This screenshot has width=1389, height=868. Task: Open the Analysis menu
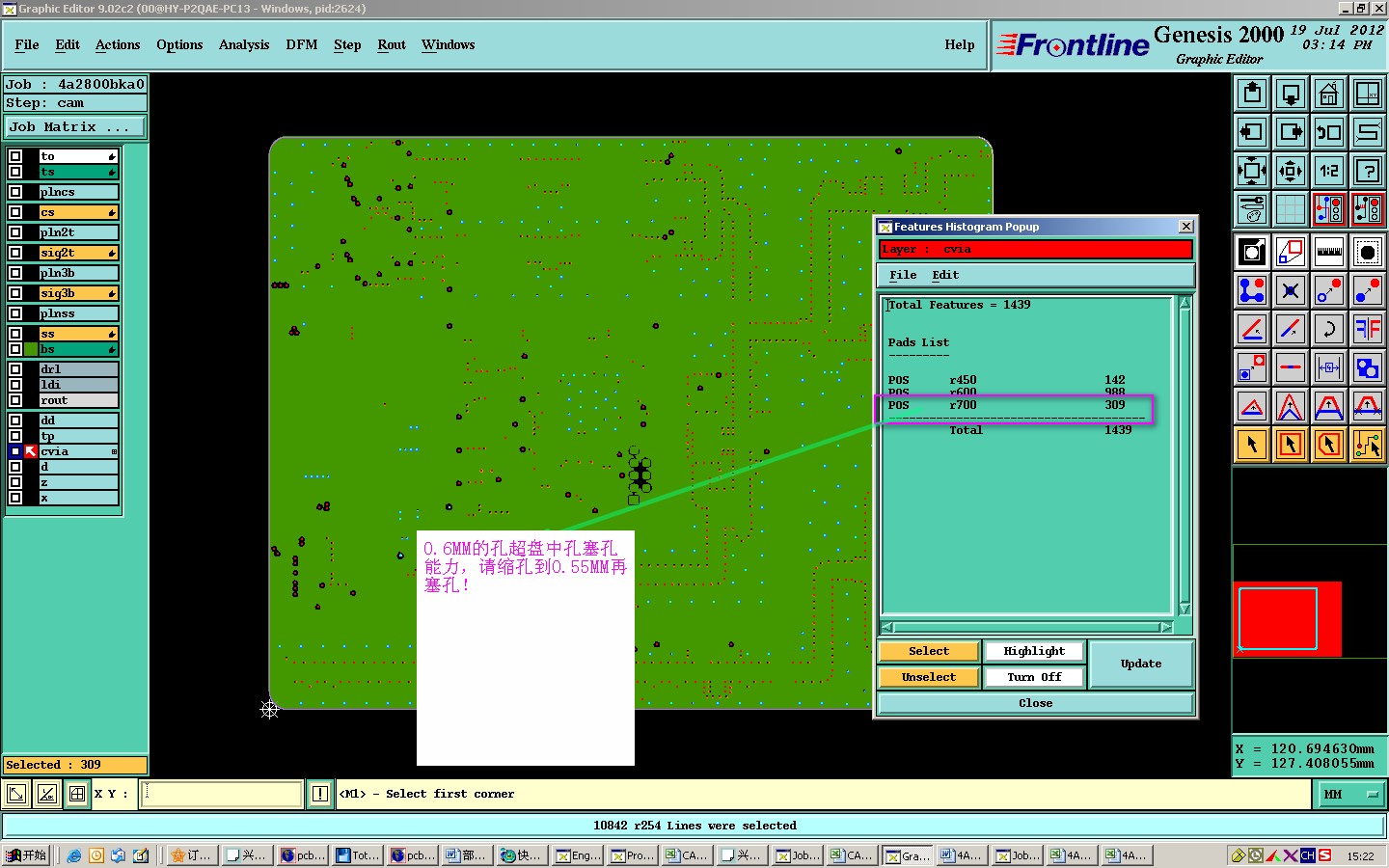pyautogui.click(x=244, y=45)
